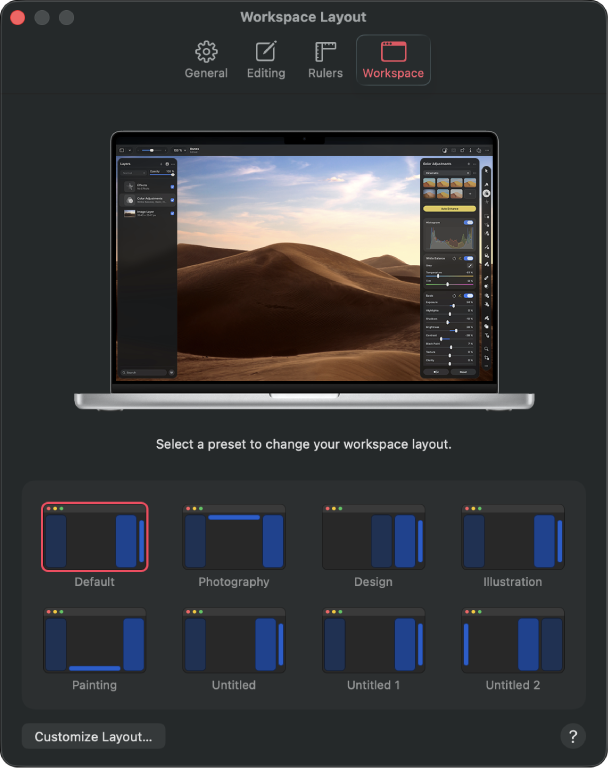Choose the Default workspace preset
The image size is (610, 770).
[95, 537]
